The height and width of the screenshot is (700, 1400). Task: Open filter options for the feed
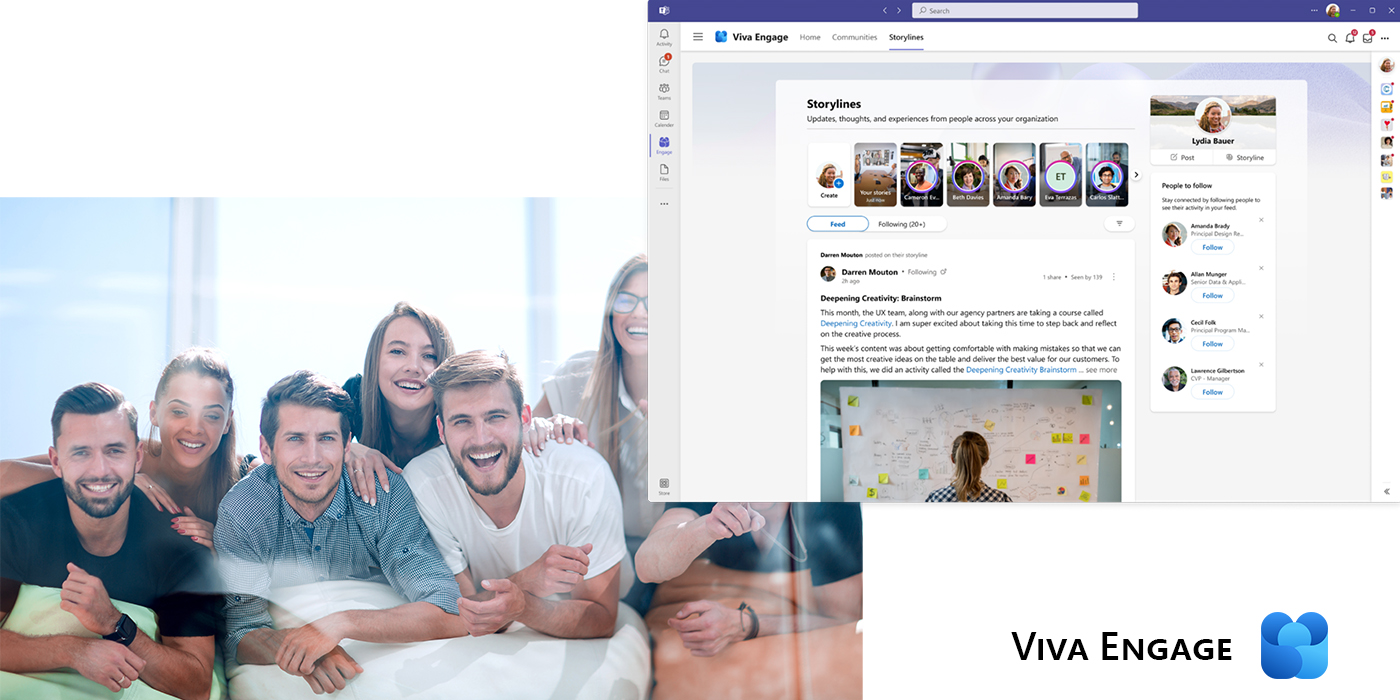click(1119, 224)
